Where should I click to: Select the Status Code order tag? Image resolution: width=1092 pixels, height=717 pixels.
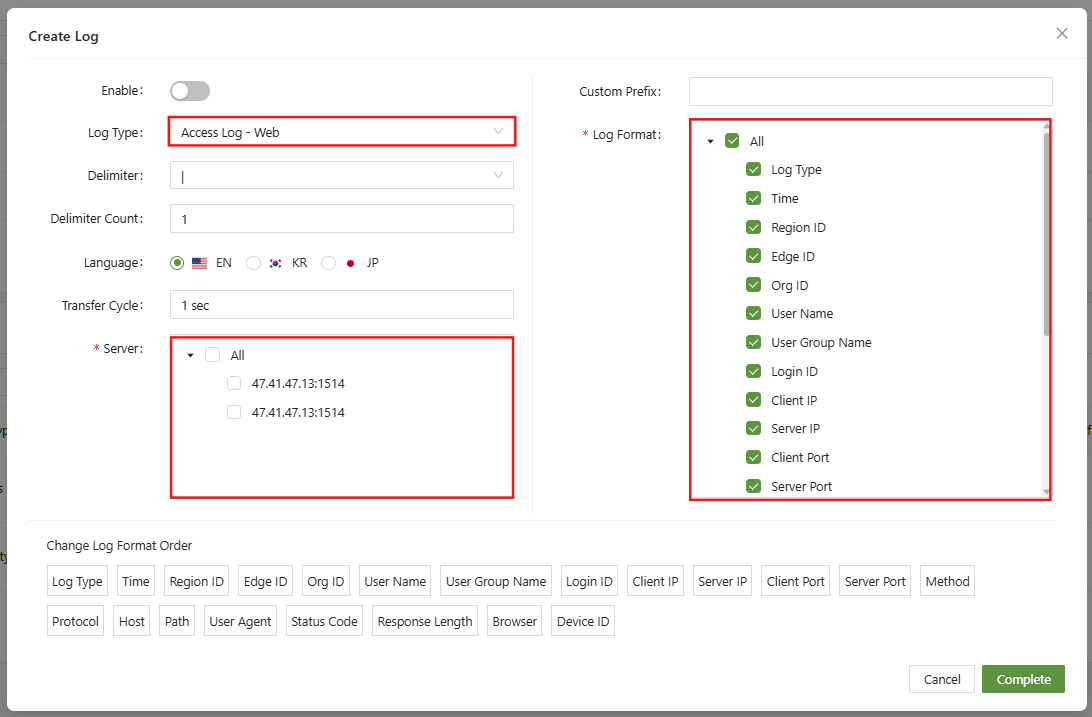pyautogui.click(x=324, y=621)
